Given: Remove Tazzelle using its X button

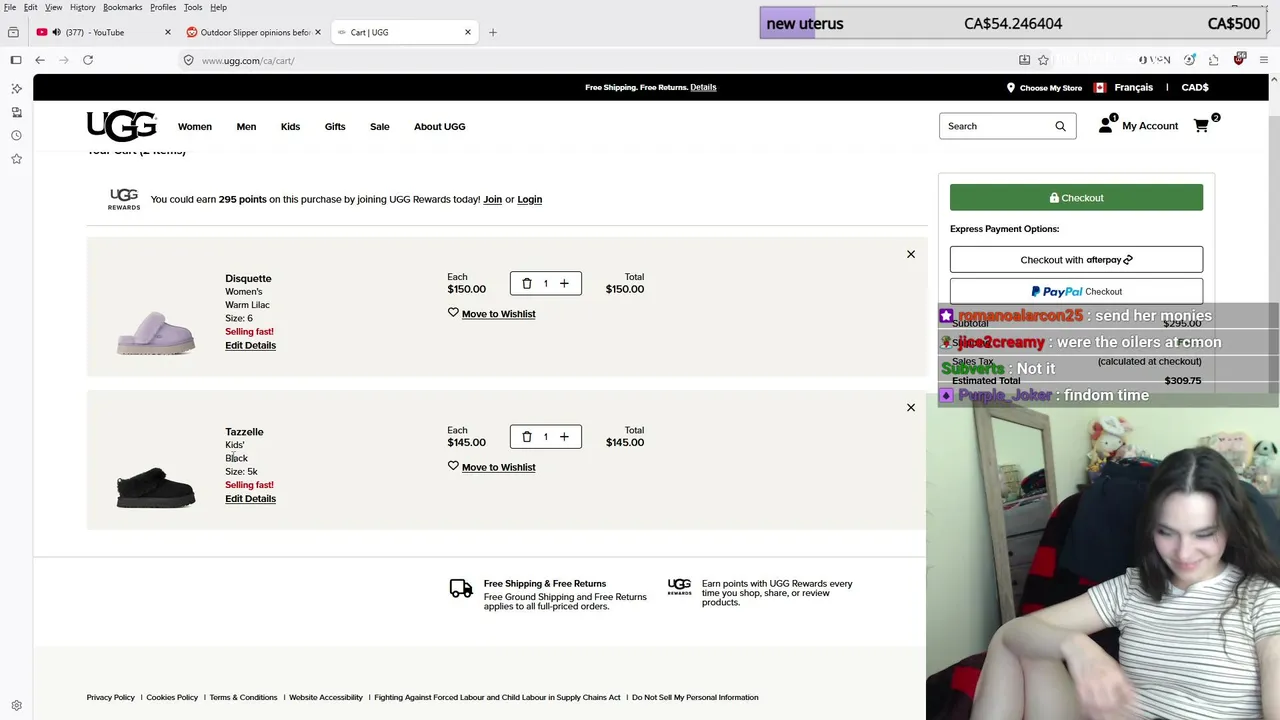Looking at the screenshot, I should tap(911, 407).
